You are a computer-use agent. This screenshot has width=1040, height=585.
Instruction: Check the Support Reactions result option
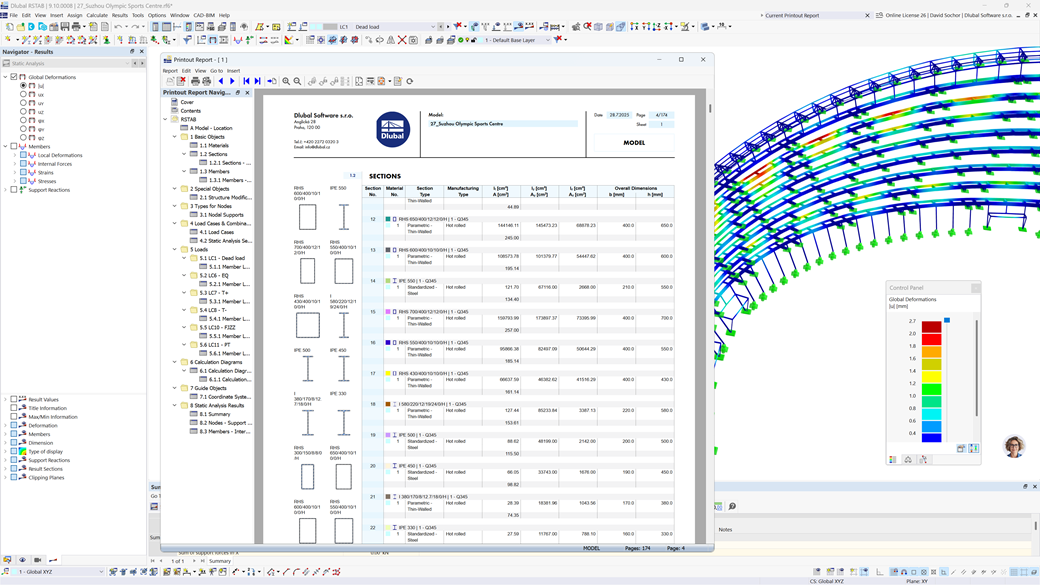pos(13,190)
